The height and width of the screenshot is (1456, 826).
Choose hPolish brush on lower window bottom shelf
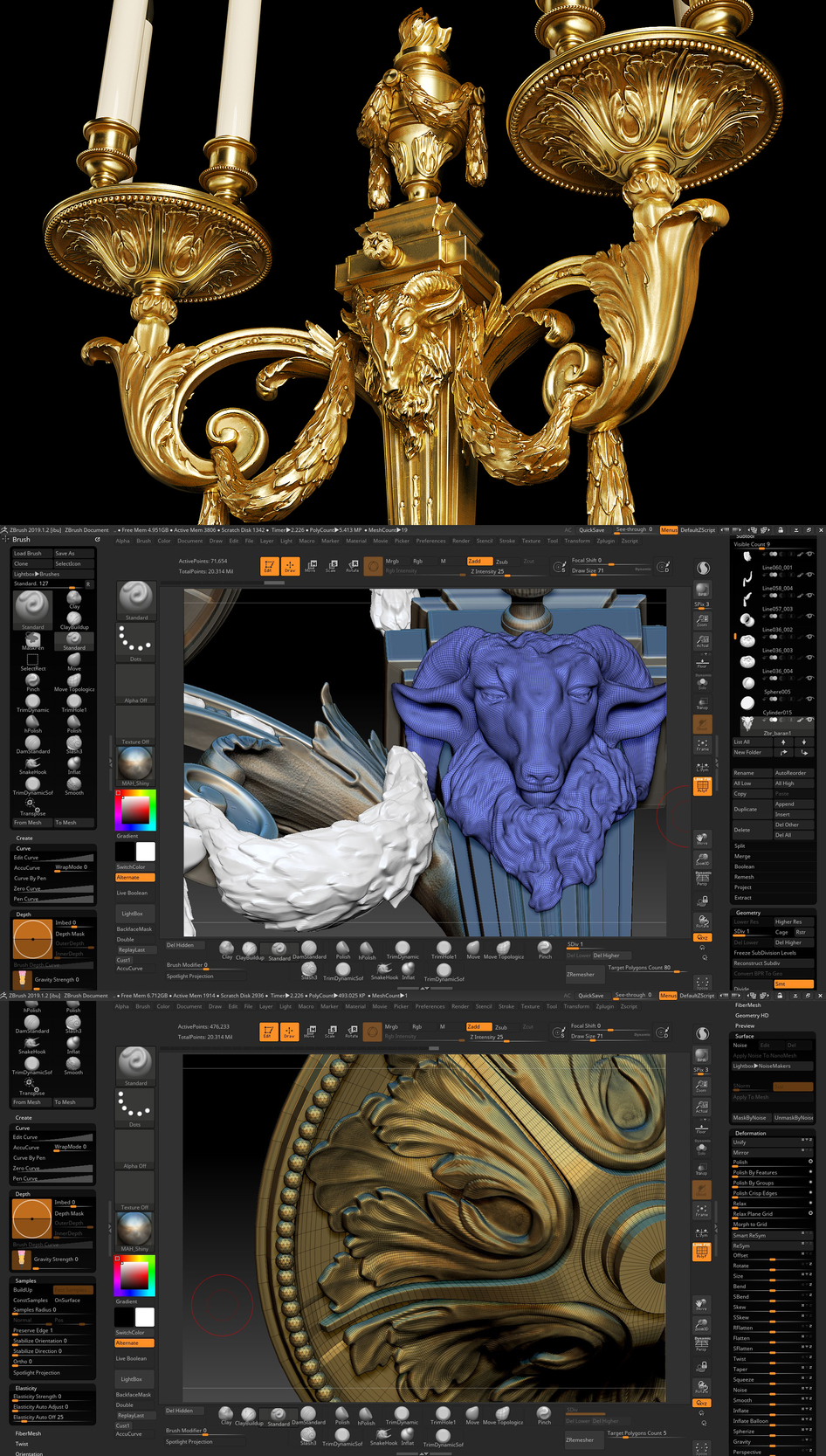[x=366, y=1416]
